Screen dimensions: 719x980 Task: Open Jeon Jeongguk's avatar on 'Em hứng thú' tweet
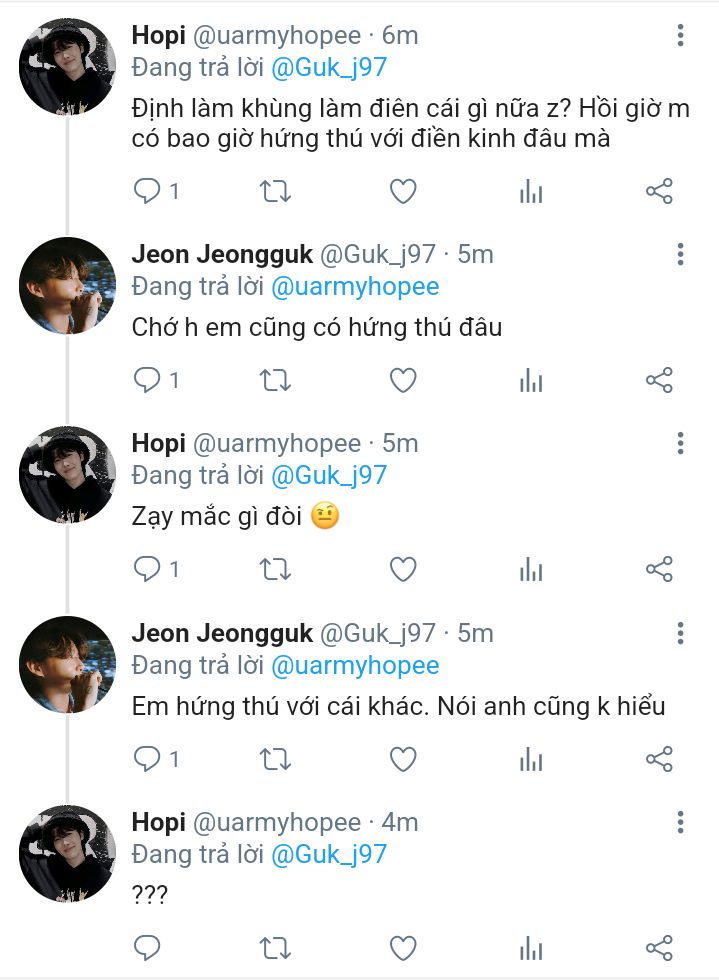[x=68, y=663]
